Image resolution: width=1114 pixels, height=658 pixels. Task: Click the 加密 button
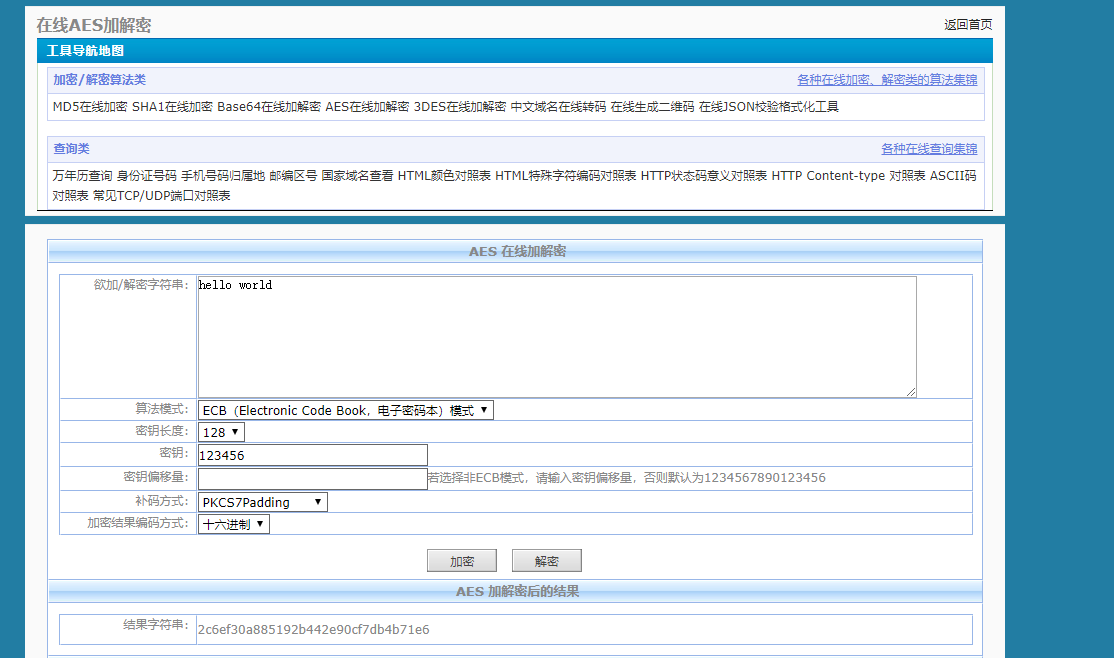pos(462,561)
